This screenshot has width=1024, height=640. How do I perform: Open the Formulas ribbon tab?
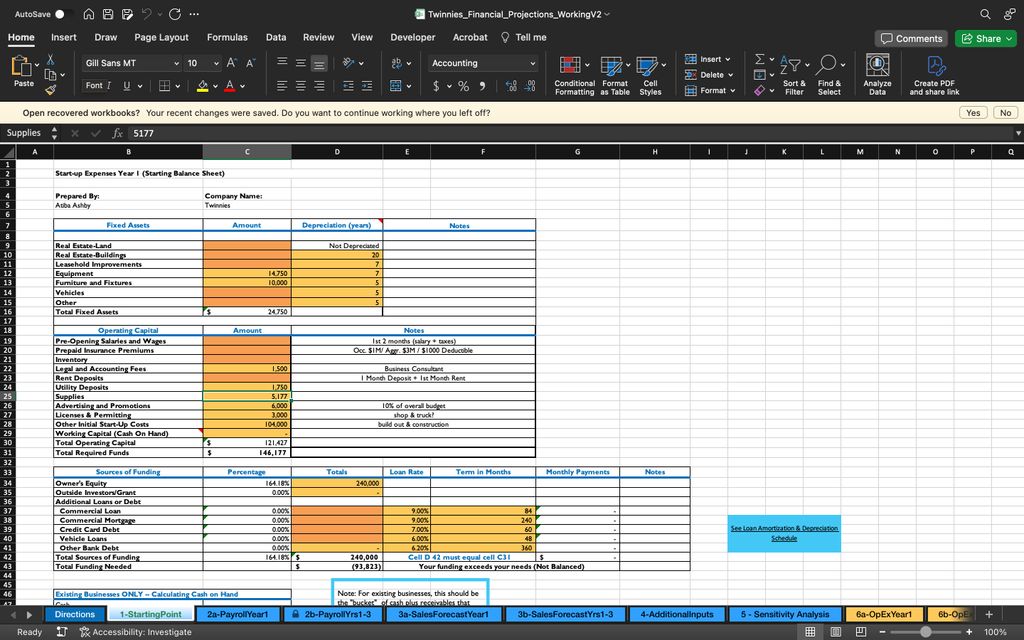[x=227, y=37]
